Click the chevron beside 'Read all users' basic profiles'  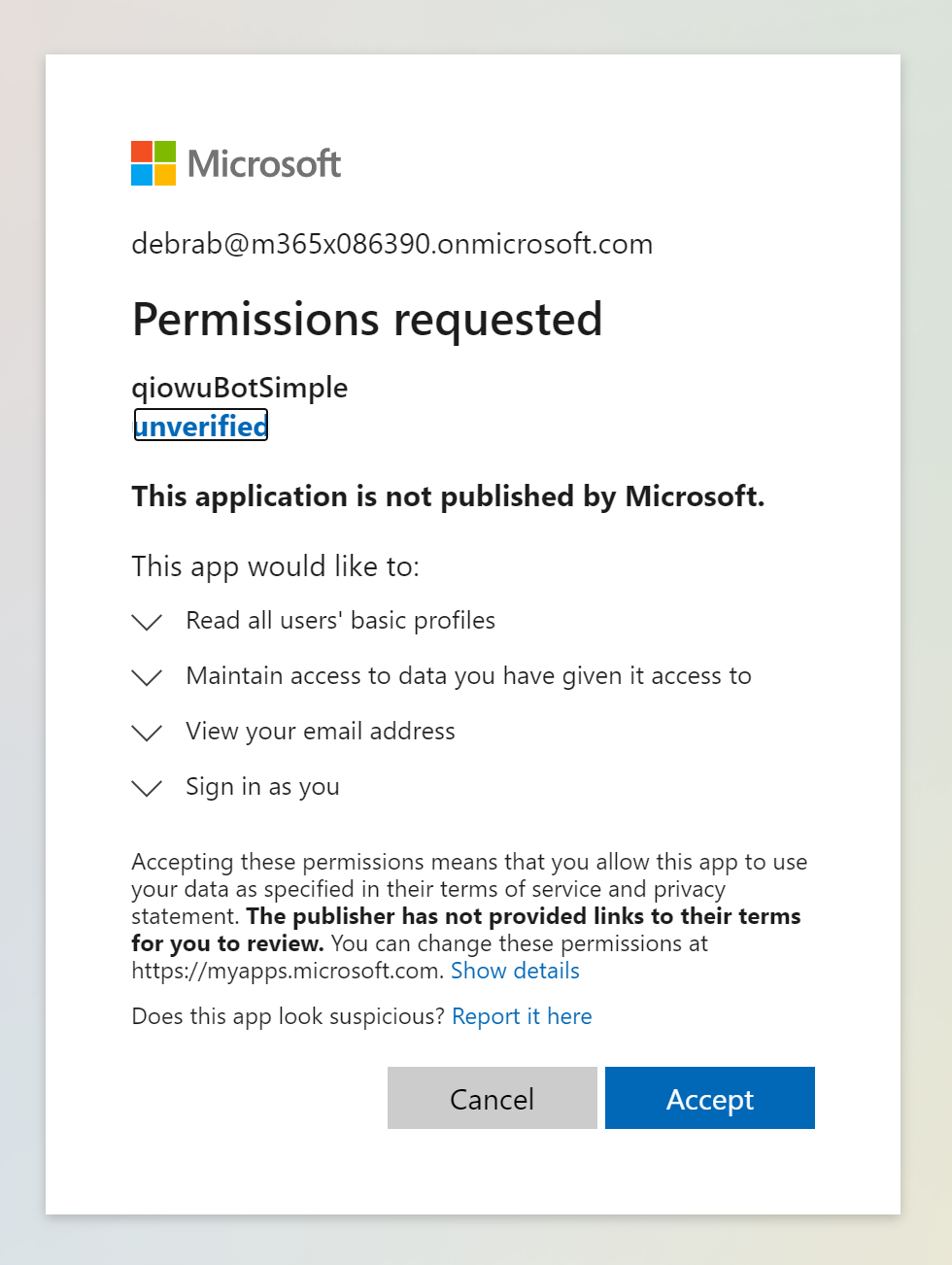[146, 622]
